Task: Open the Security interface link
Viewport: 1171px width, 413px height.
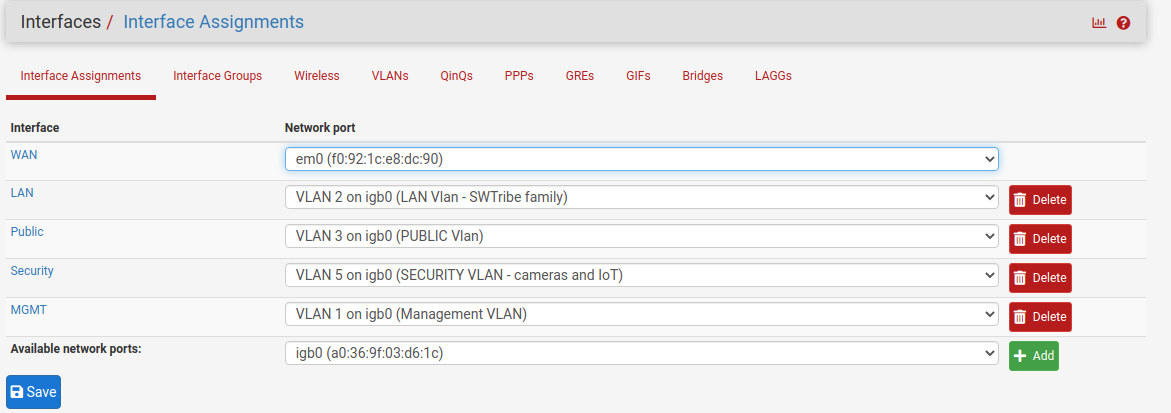Action: coord(32,270)
